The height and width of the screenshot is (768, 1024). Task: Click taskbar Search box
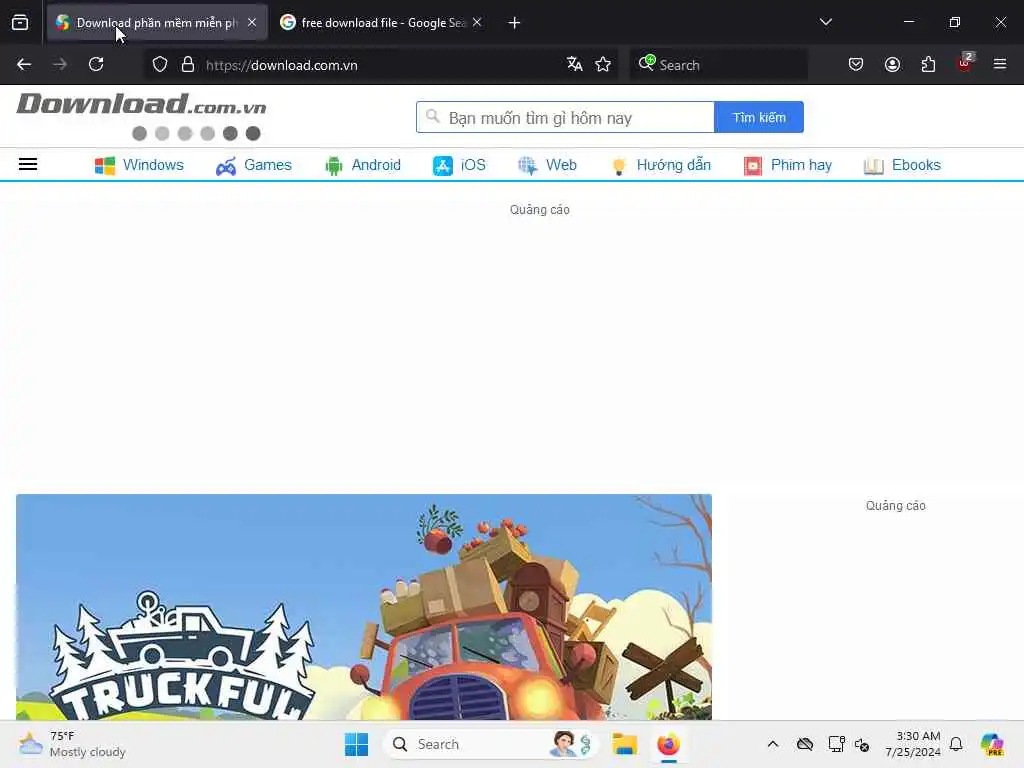490,744
